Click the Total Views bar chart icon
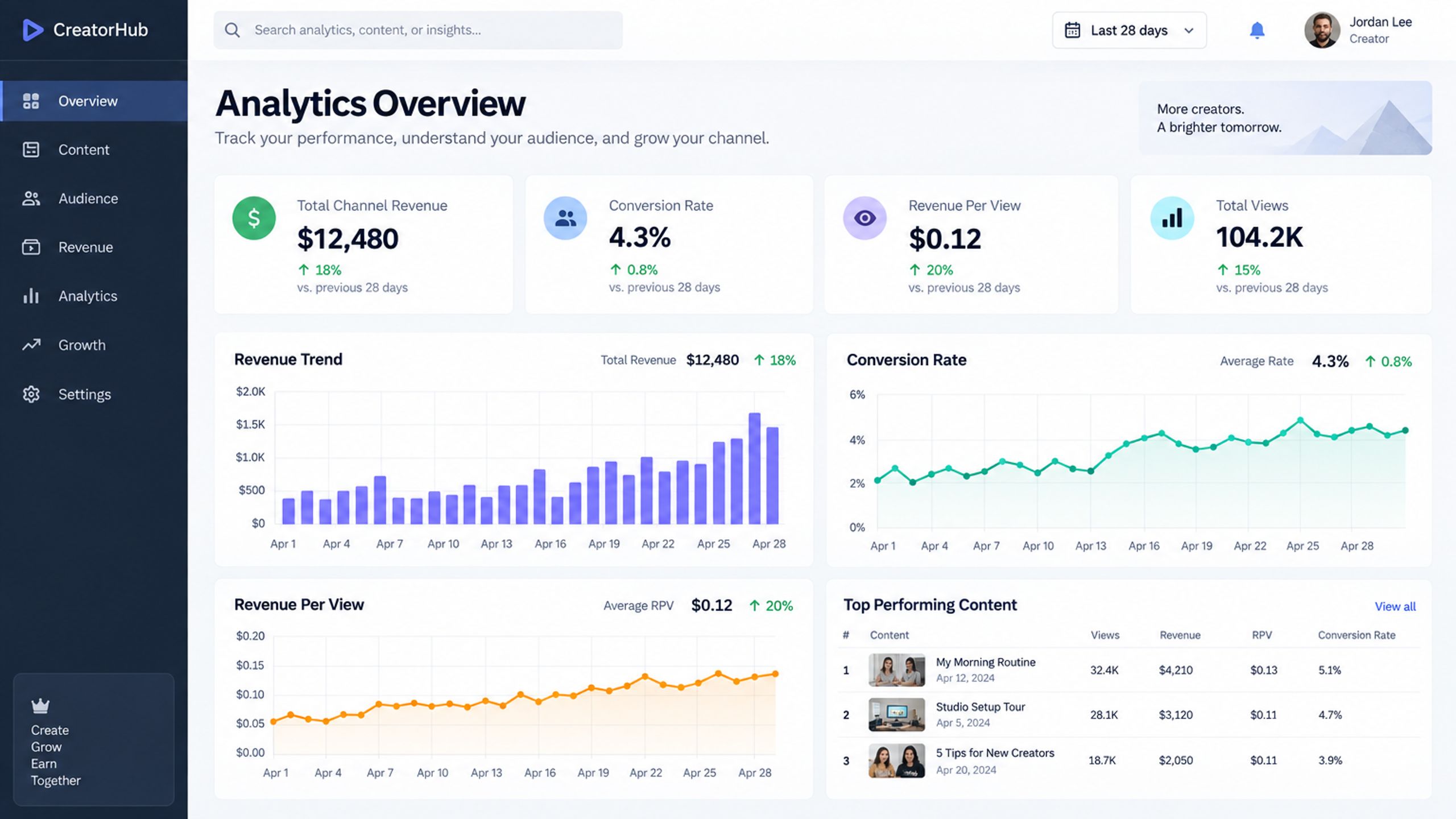This screenshot has height=819, width=1456. click(1172, 218)
